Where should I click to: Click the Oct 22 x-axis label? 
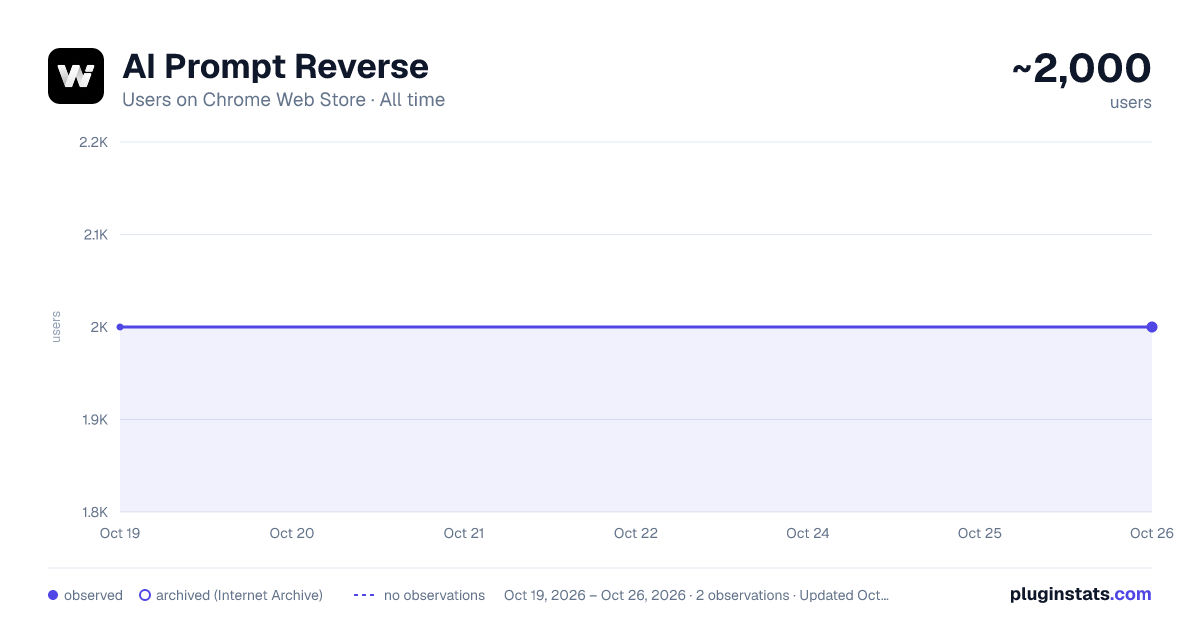(x=636, y=533)
